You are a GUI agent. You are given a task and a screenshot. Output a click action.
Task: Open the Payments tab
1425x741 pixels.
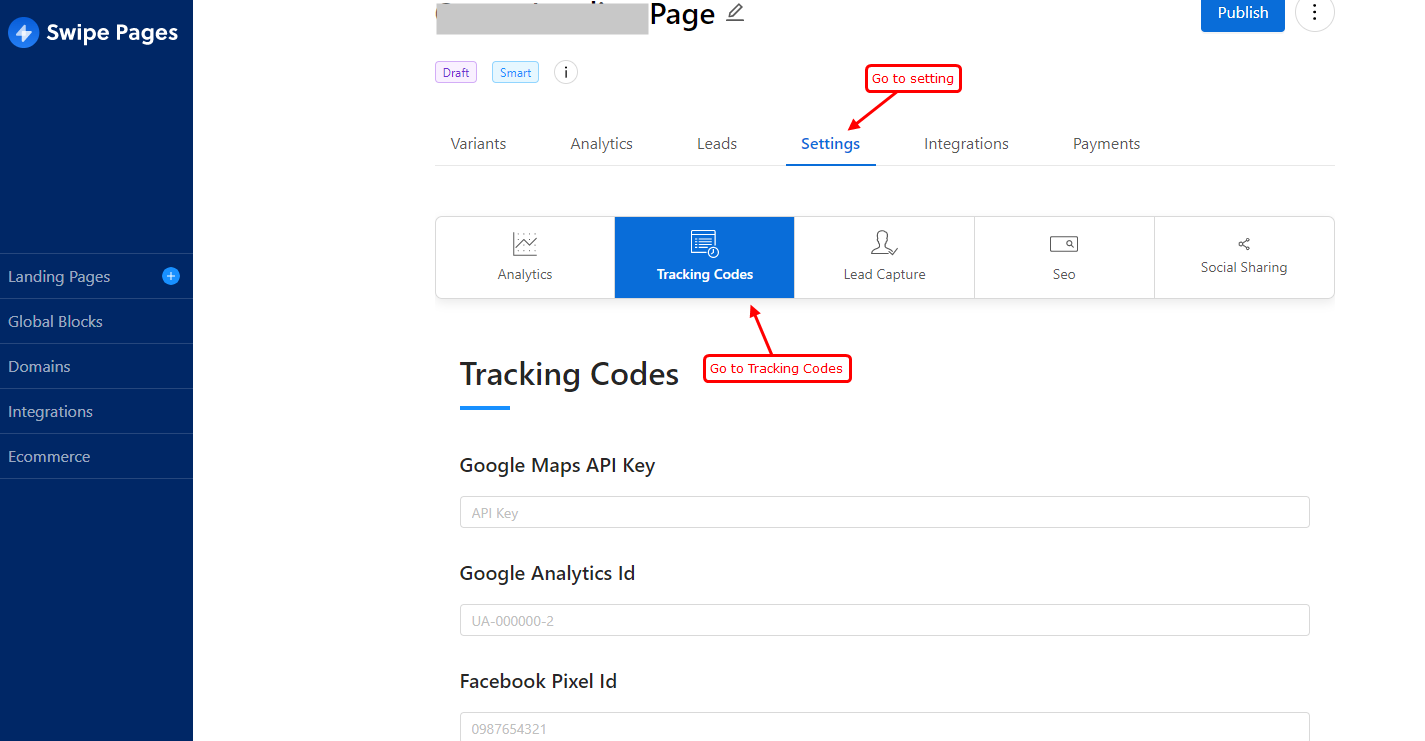click(x=1106, y=144)
